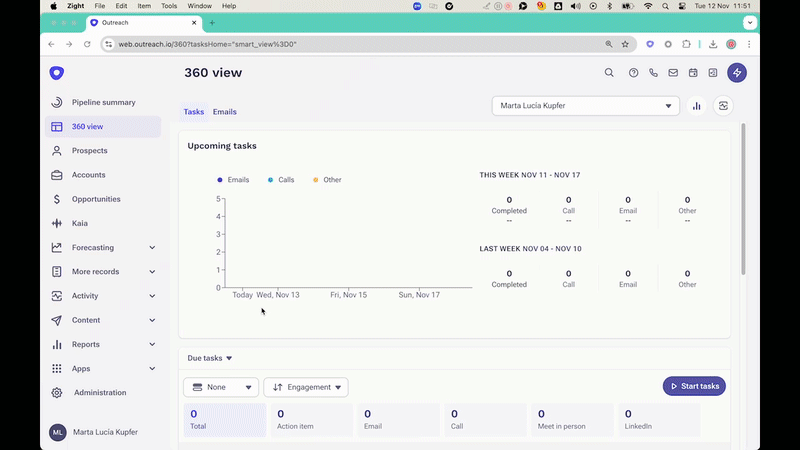Click the purple lightning bolt button
The width and height of the screenshot is (800, 450).
pos(737,73)
